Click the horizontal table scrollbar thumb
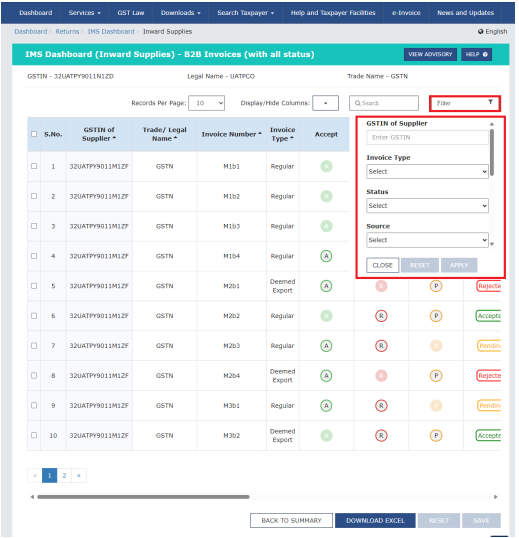This screenshot has width=519, height=538. coord(143,497)
